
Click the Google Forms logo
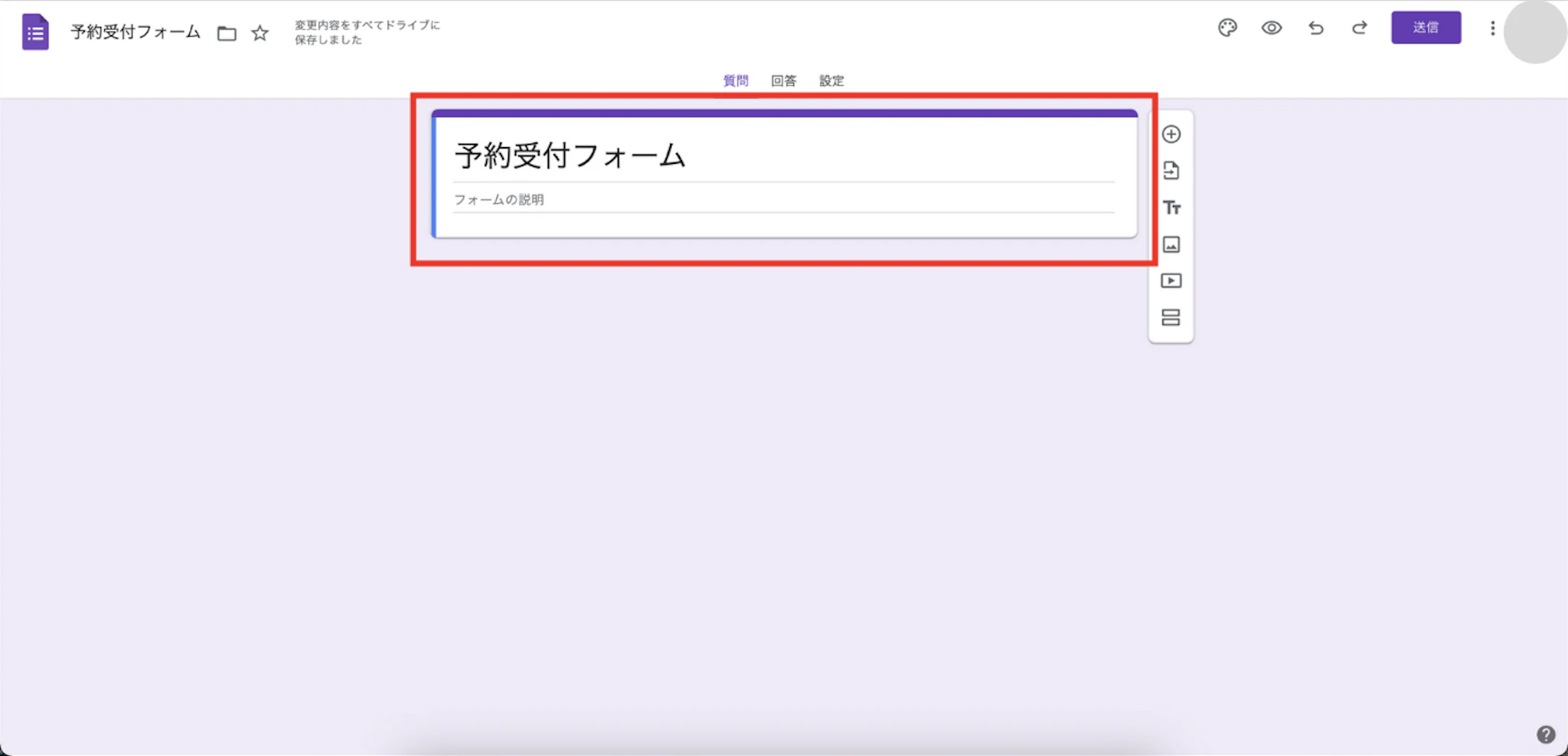35,31
